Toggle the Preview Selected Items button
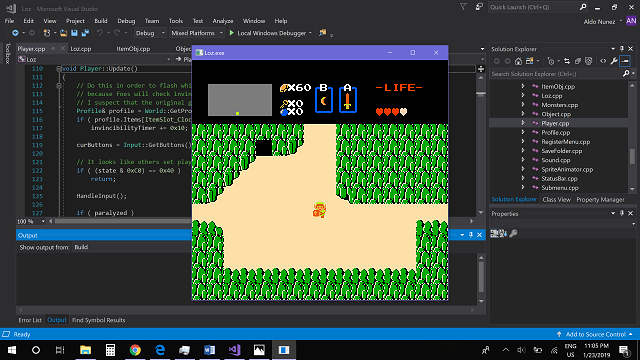 pyautogui.click(x=625, y=61)
